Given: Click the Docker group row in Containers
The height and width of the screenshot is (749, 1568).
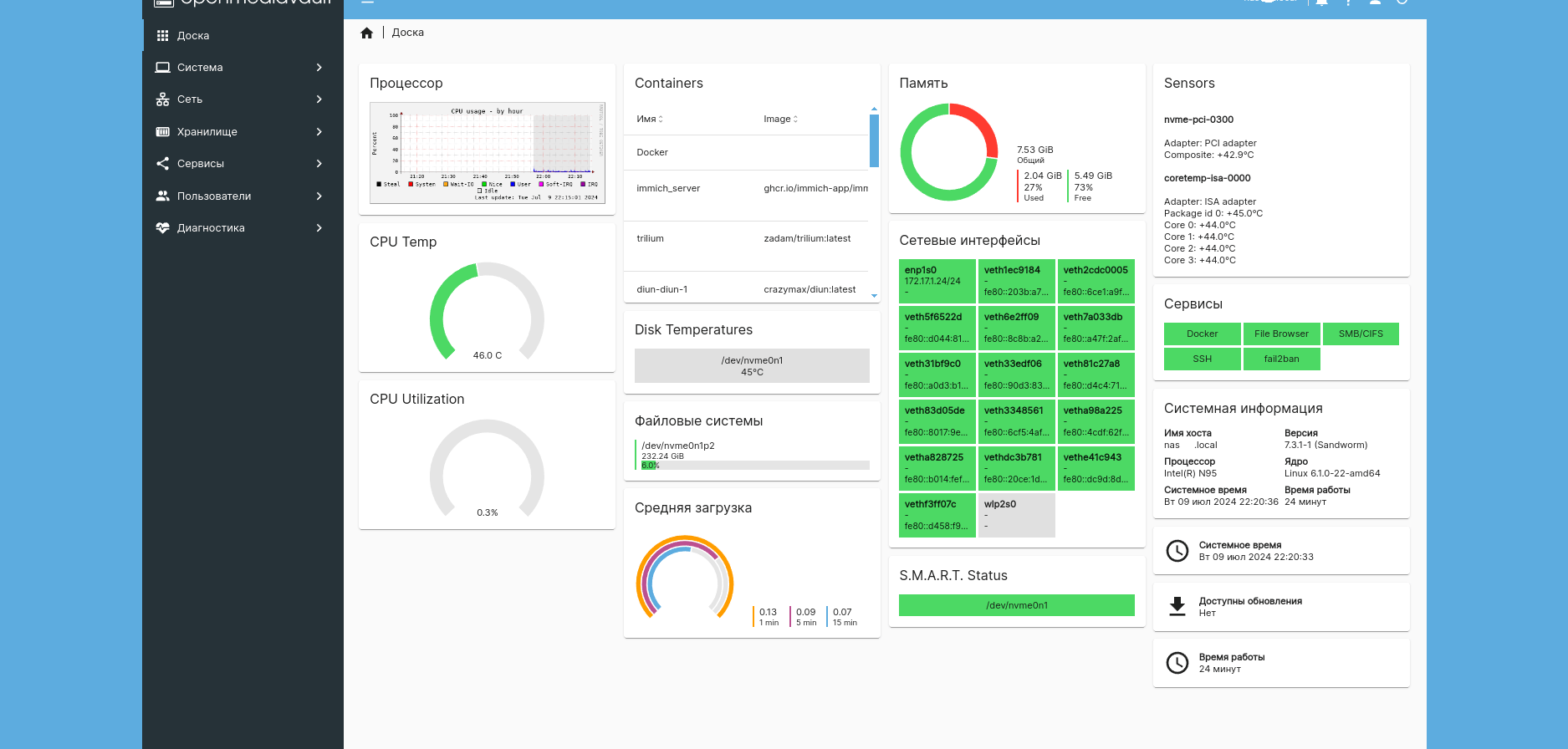Looking at the screenshot, I should tap(746, 153).
